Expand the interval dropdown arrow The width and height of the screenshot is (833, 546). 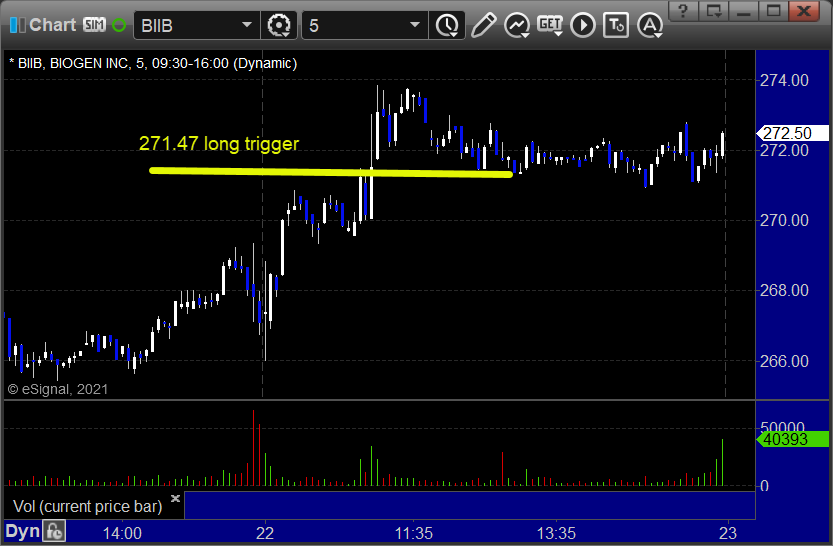[x=415, y=25]
